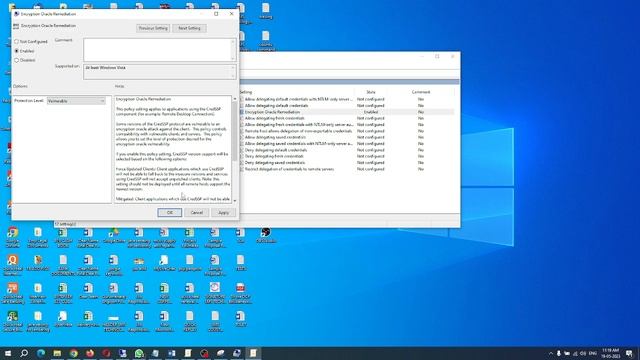640x360 pixels.
Task: Click the 'Enabled' state cell in policy list
Action: pos(371,112)
